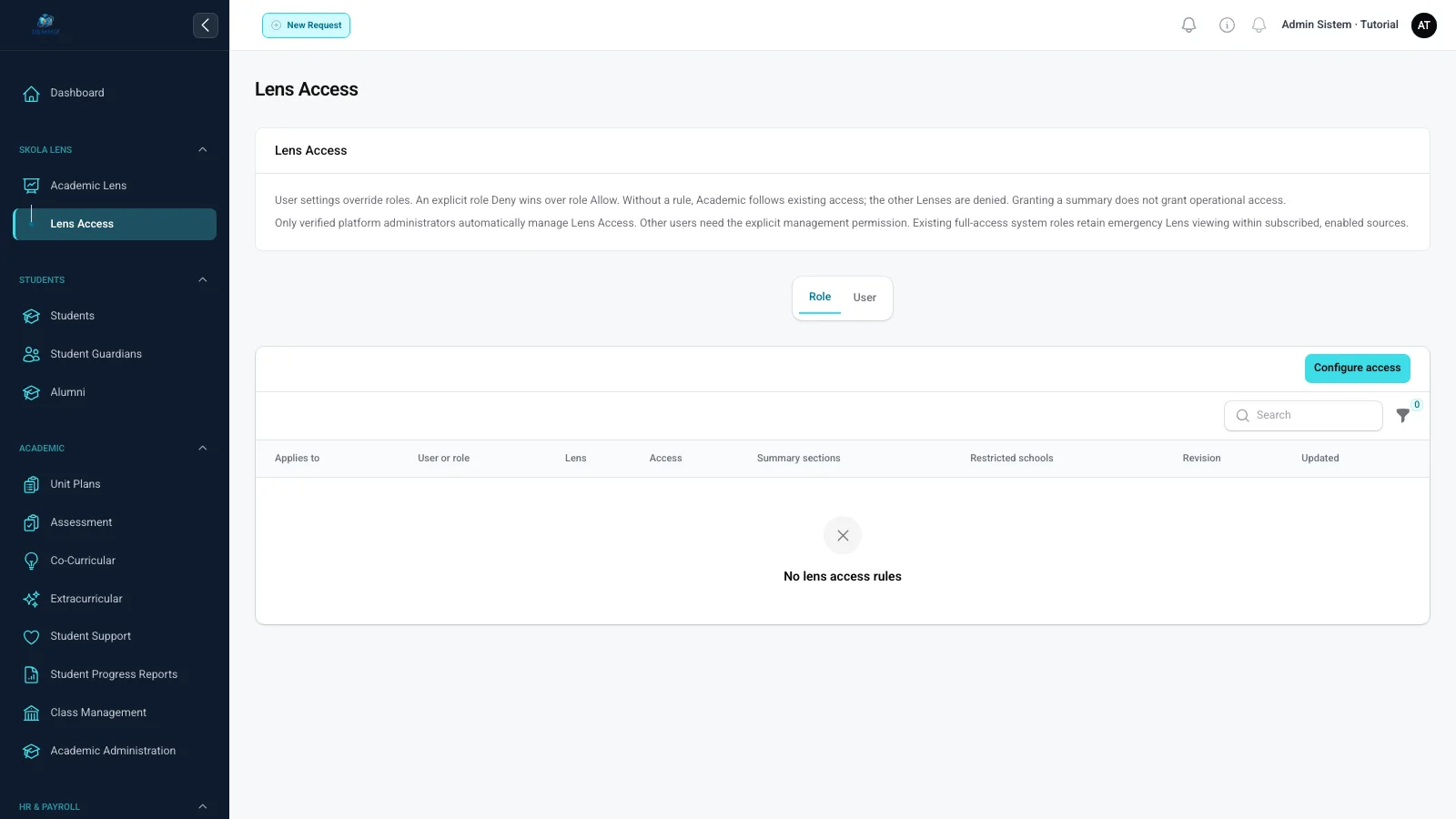
Task: Click the Academic Administration icon
Action: point(31,751)
